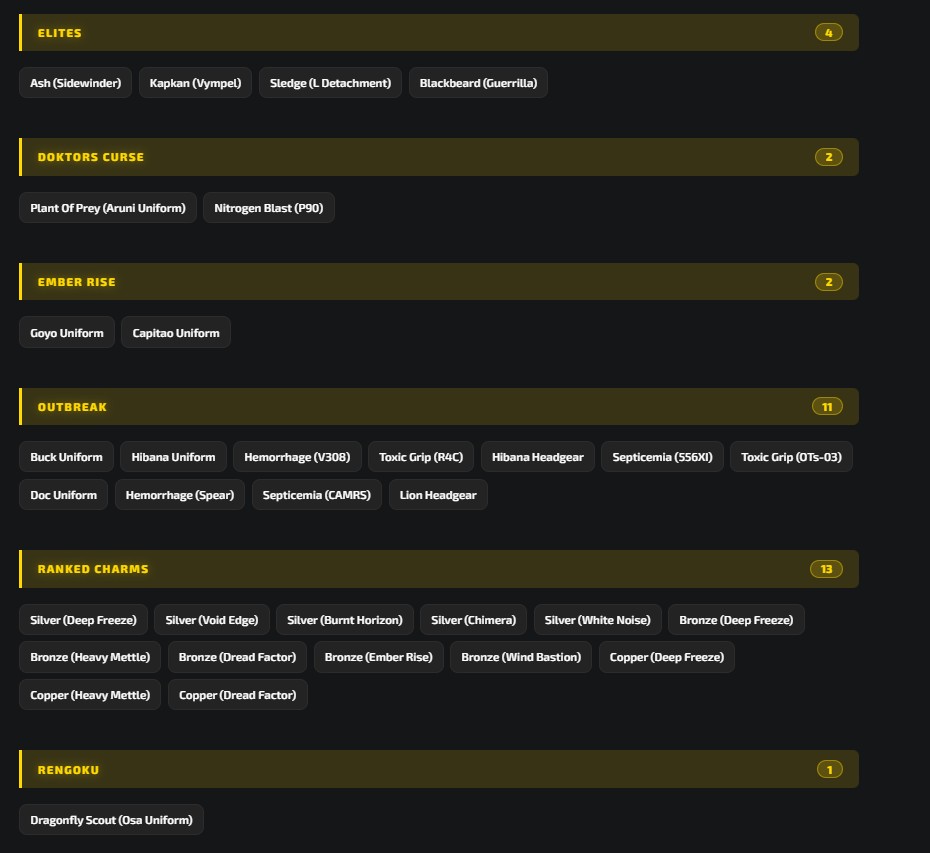The image size is (930, 853).
Task: Collapse the Doktors Curse section header
Action: tap(439, 157)
